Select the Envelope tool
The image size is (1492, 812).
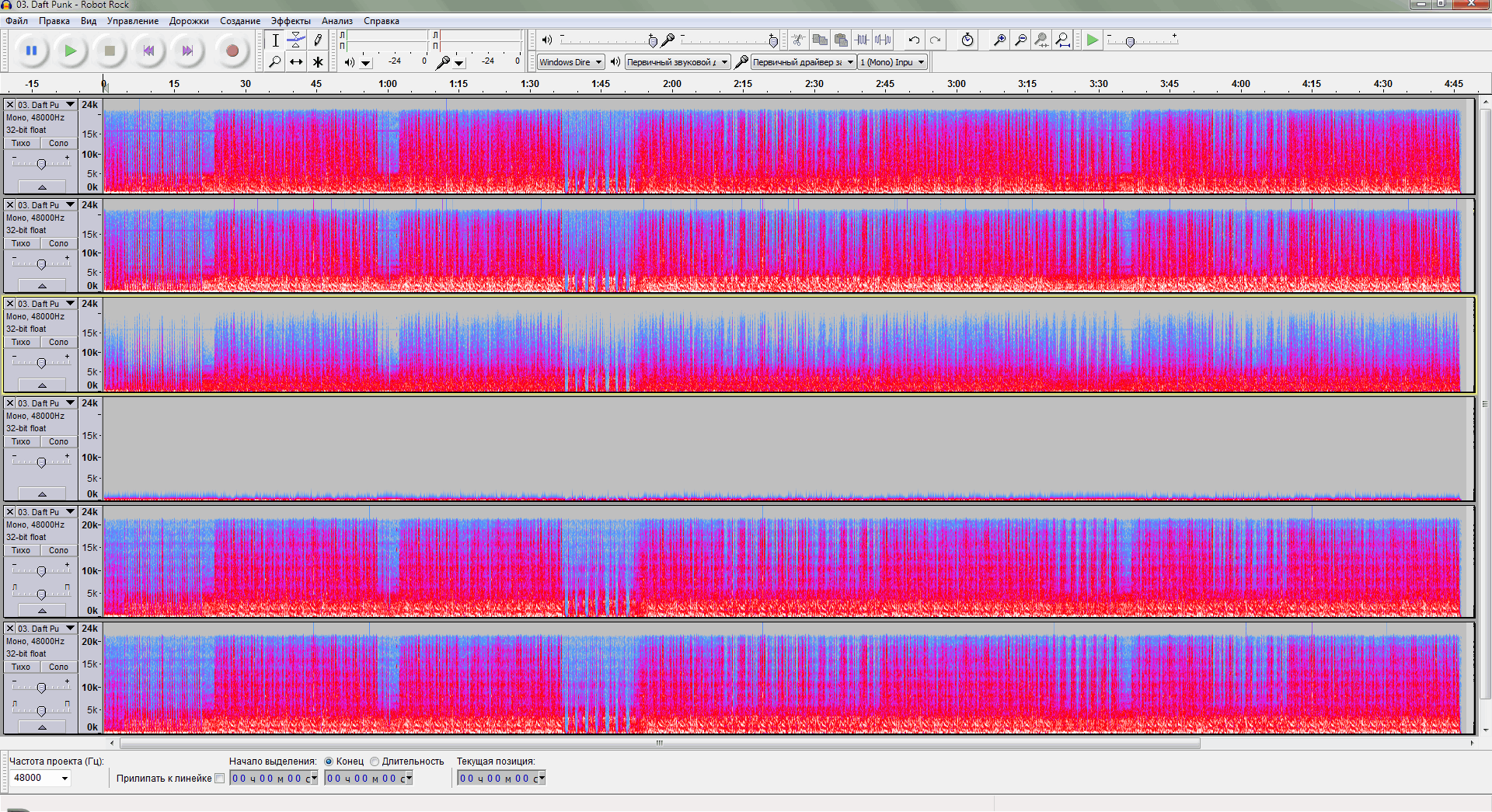(x=296, y=40)
